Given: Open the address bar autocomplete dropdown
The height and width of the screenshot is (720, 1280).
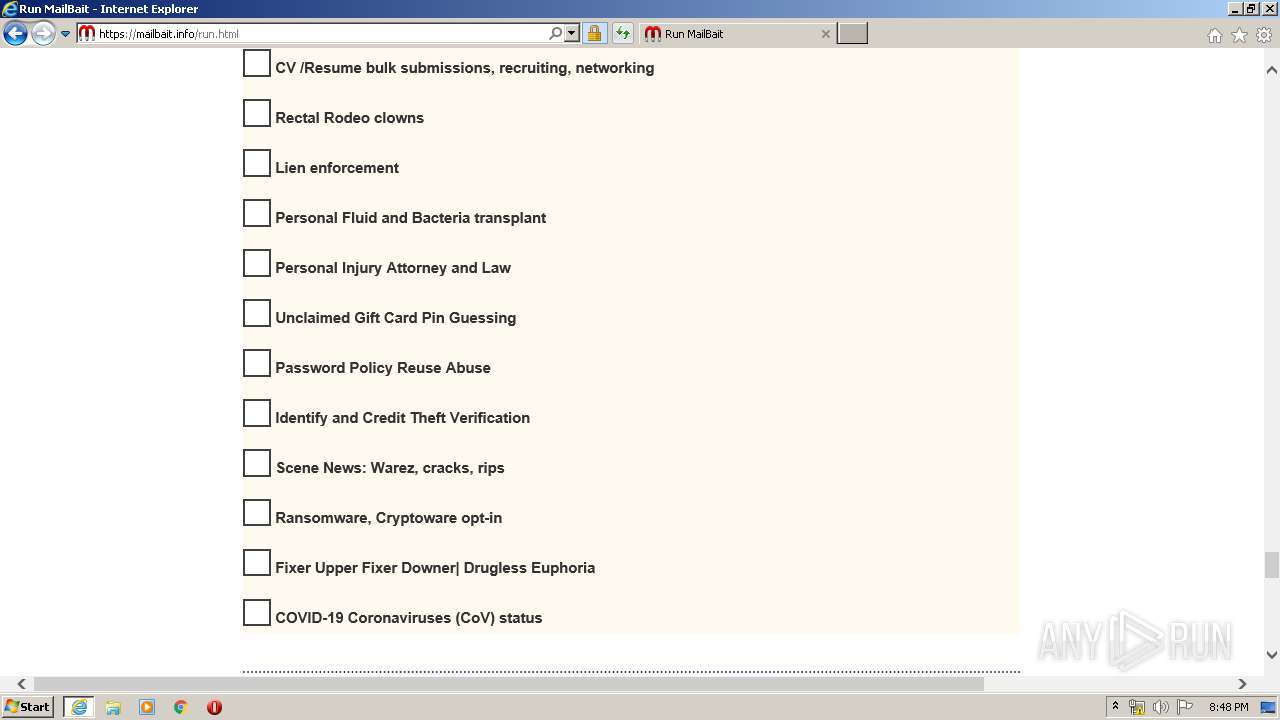Looking at the screenshot, I should click(x=572, y=33).
